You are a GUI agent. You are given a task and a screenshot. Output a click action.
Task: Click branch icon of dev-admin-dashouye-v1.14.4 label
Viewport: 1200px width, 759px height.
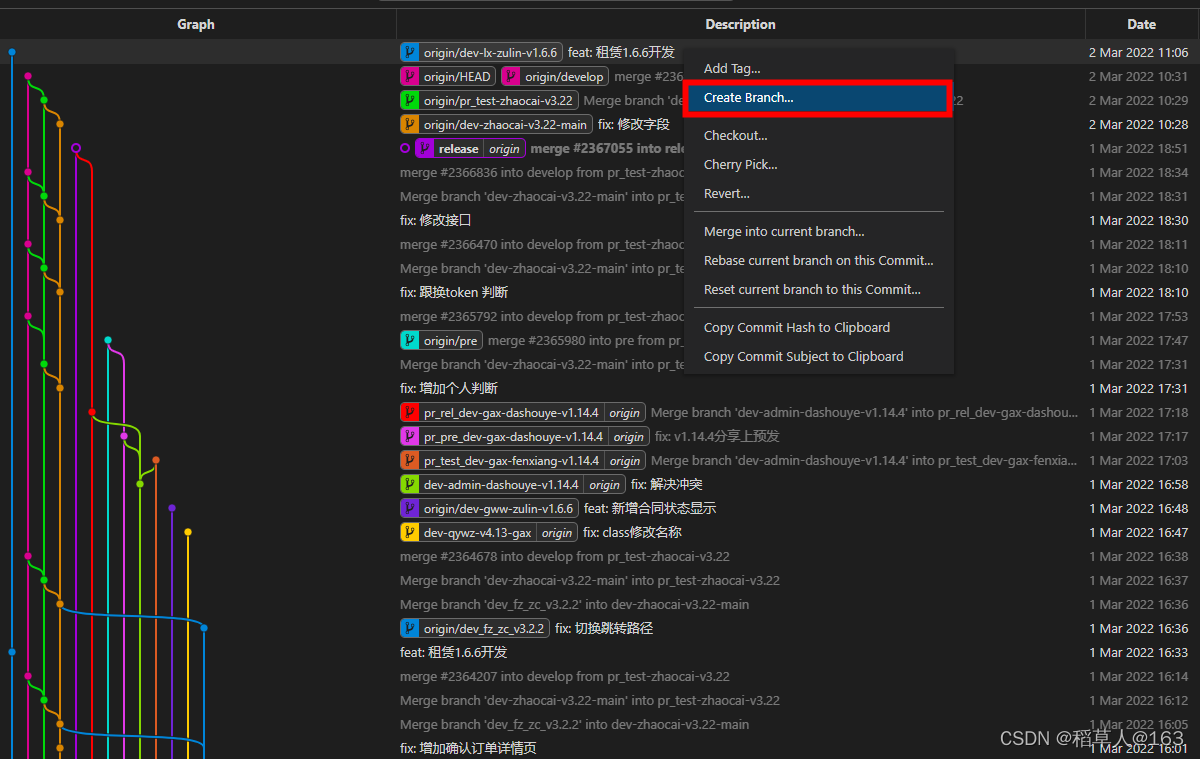pos(409,484)
